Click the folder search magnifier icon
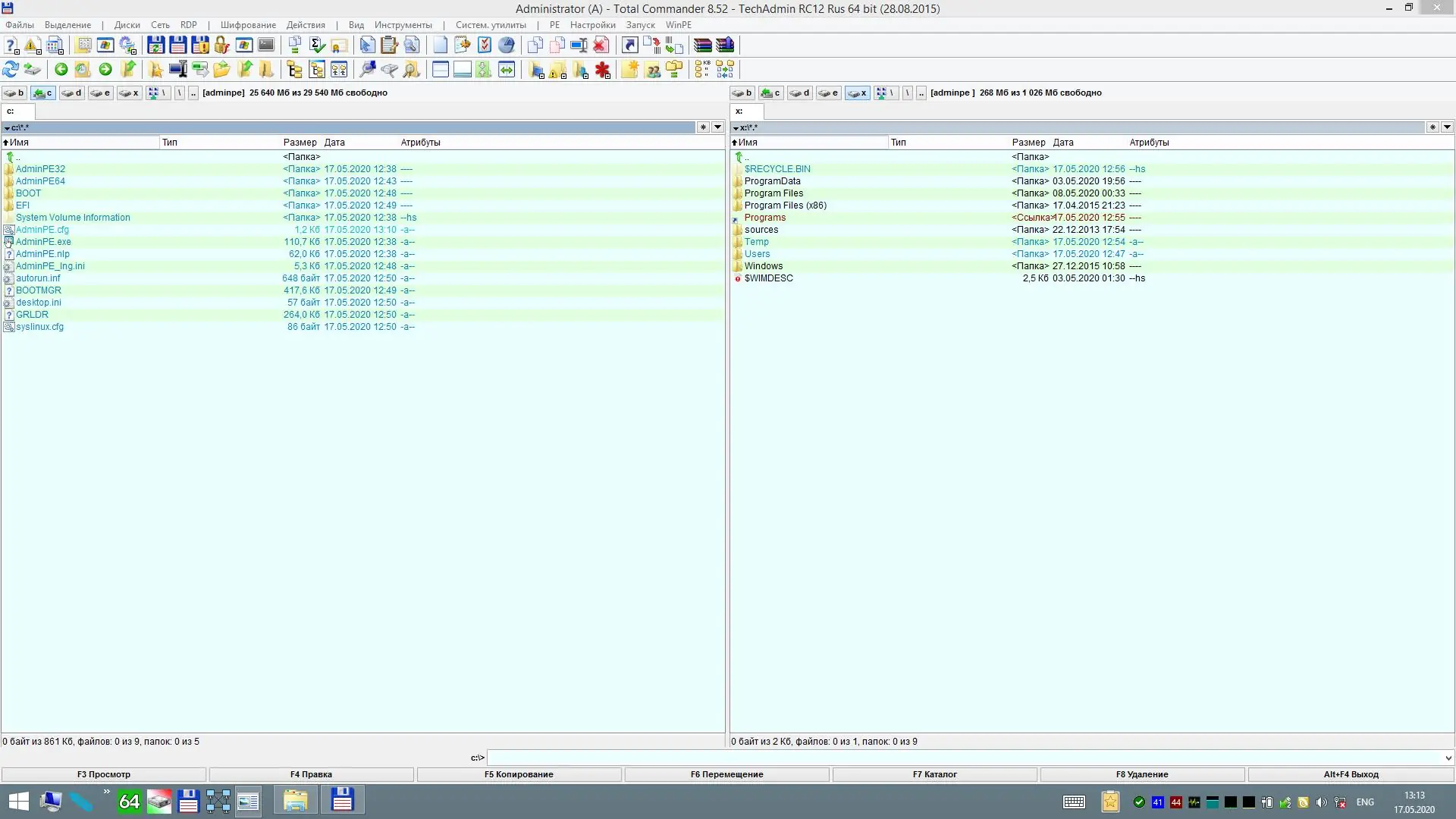Screen dimensions: 1456x819 (x=412, y=70)
